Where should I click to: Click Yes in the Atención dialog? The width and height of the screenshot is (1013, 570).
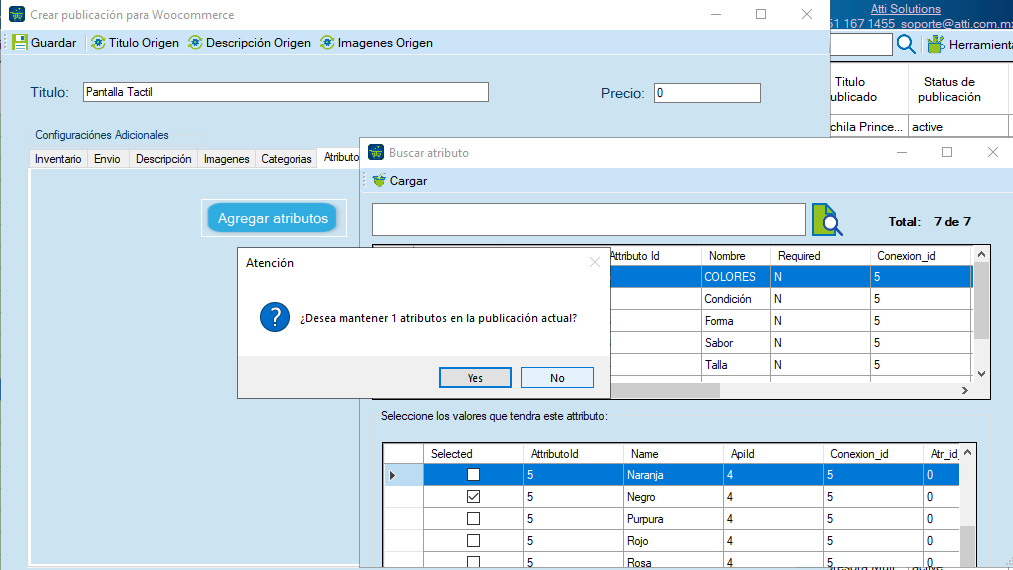(475, 378)
